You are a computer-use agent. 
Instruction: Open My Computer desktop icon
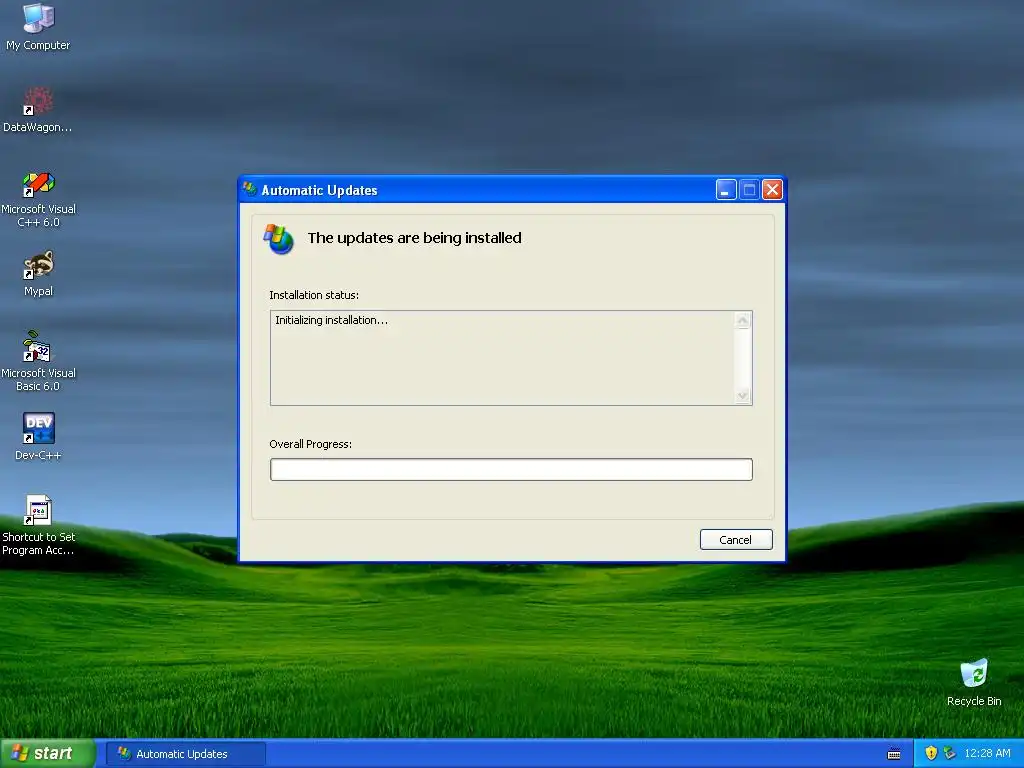click(38, 18)
